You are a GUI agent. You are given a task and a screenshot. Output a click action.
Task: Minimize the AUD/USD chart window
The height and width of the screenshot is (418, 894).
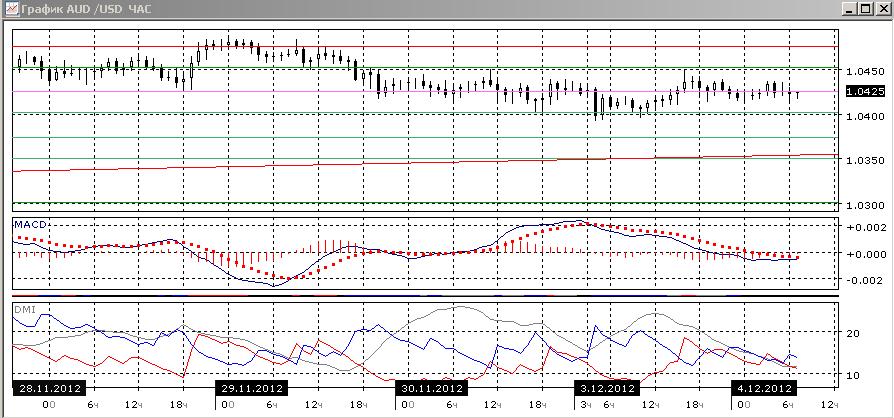point(850,9)
